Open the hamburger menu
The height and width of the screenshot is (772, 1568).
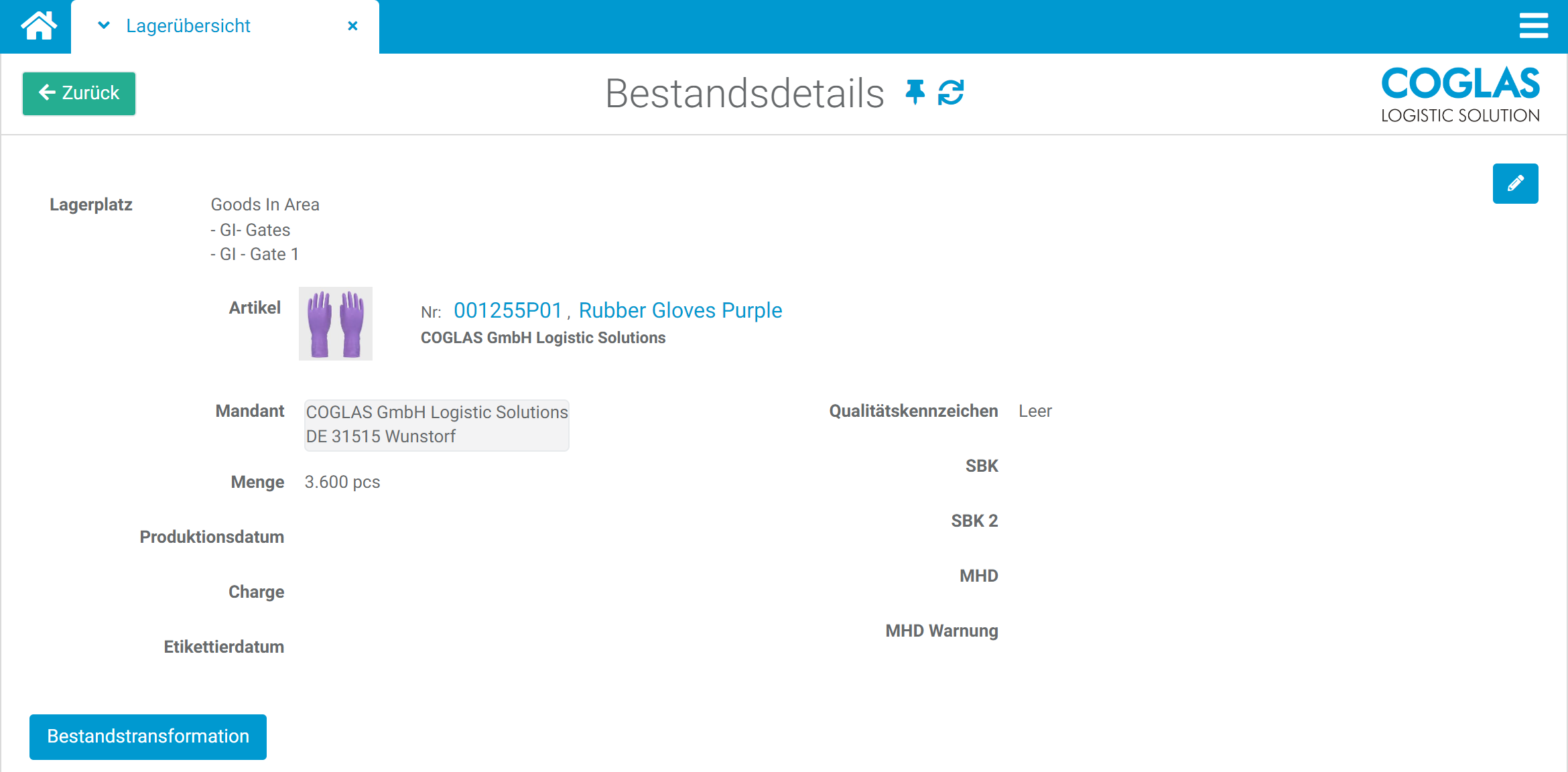[1534, 26]
